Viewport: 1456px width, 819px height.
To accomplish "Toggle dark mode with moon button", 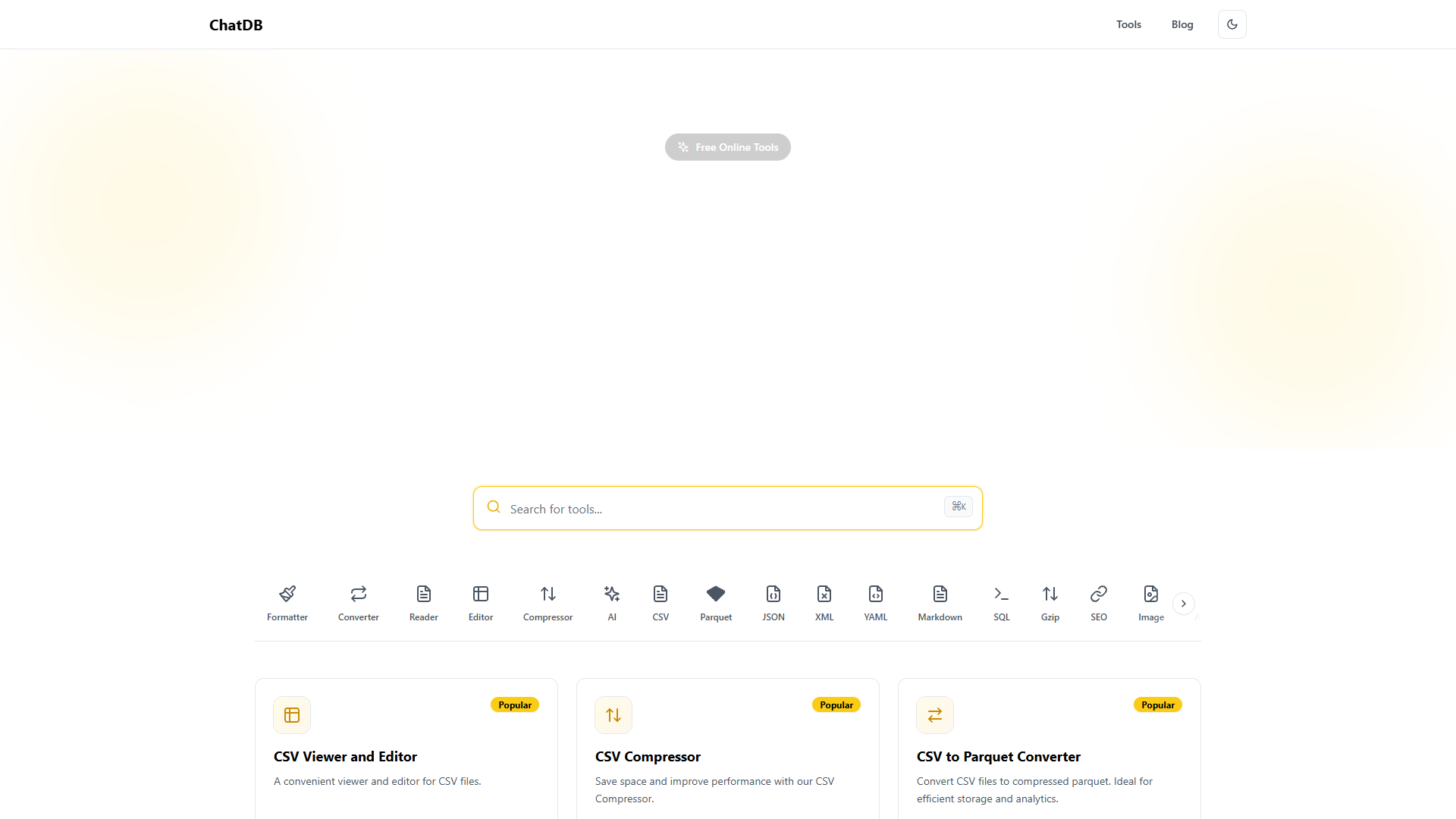I will point(1232,24).
